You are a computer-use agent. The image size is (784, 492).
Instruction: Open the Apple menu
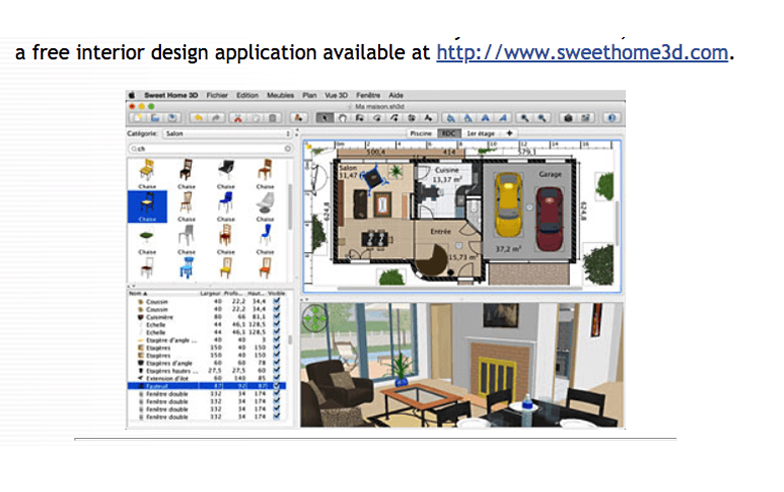(132, 95)
